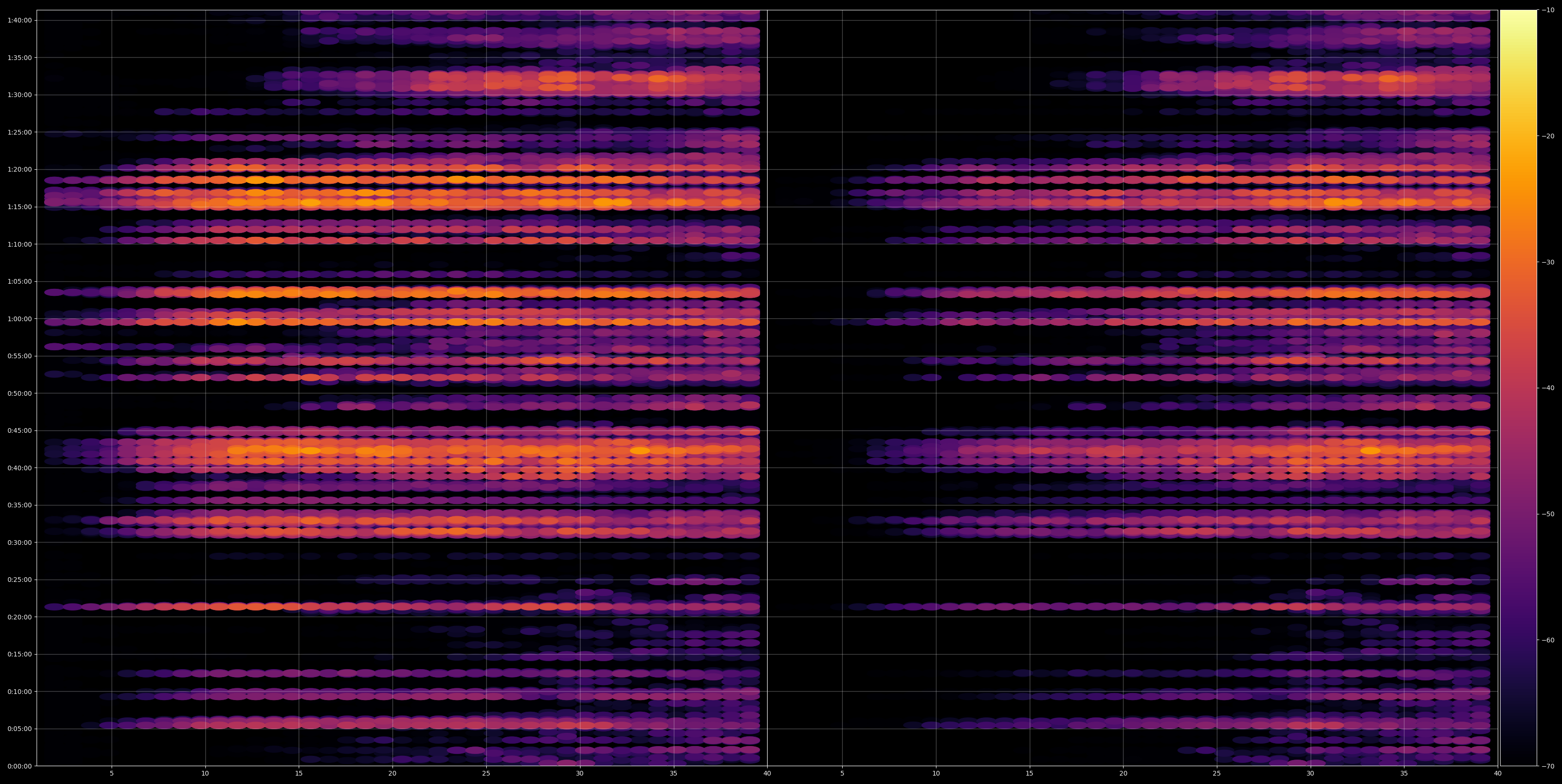Viewport: 1562px width, 784px height.
Task: Select x-axis label 30 under right heatmap
Action: pyautogui.click(x=1310, y=773)
